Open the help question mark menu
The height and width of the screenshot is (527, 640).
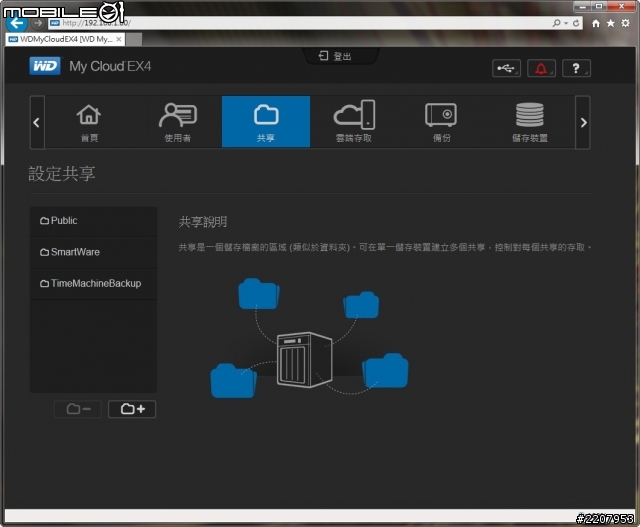576,68
